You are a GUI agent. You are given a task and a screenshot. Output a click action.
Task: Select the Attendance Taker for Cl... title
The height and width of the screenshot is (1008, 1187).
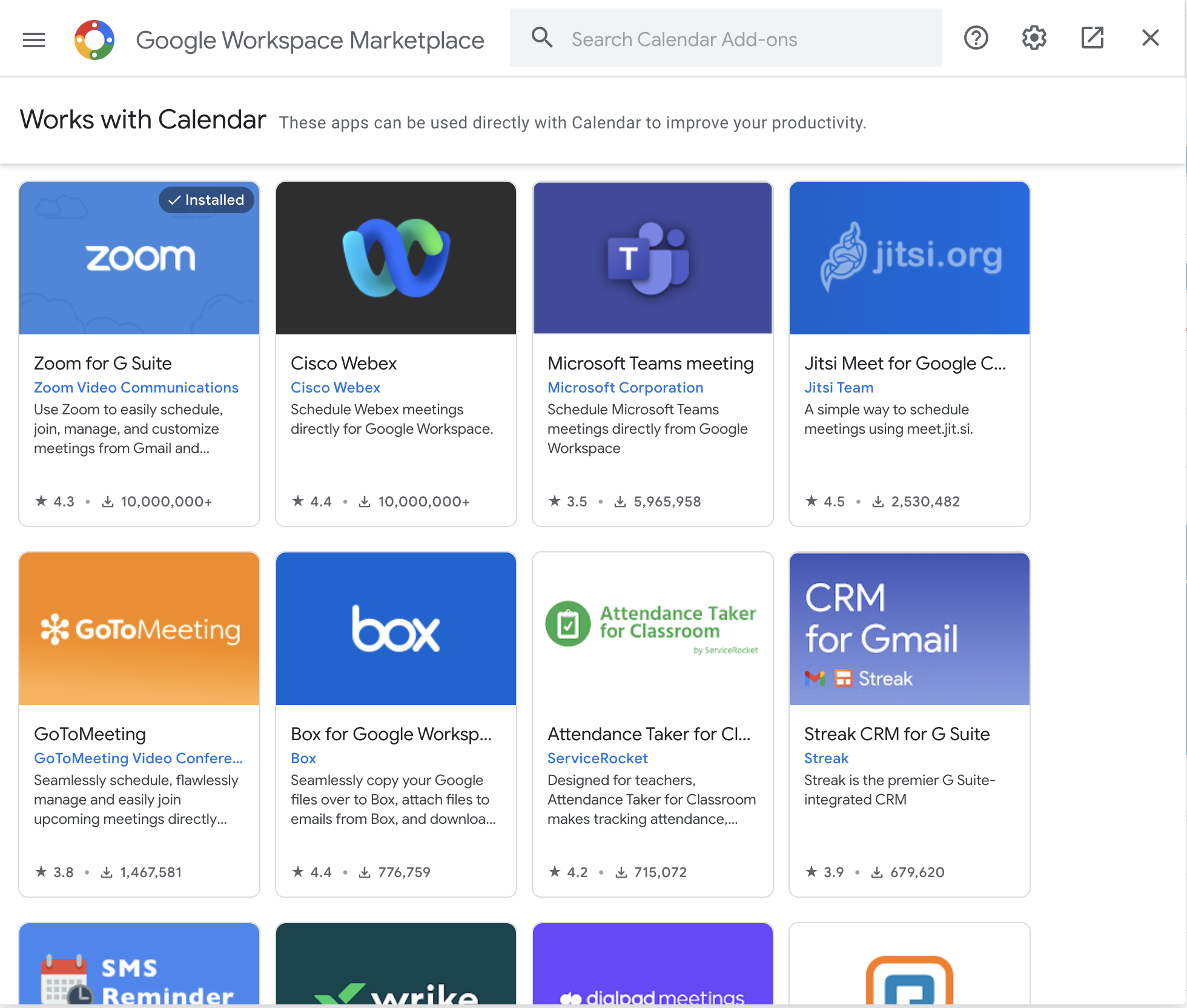pyautogui.click(x=649, y=734)
